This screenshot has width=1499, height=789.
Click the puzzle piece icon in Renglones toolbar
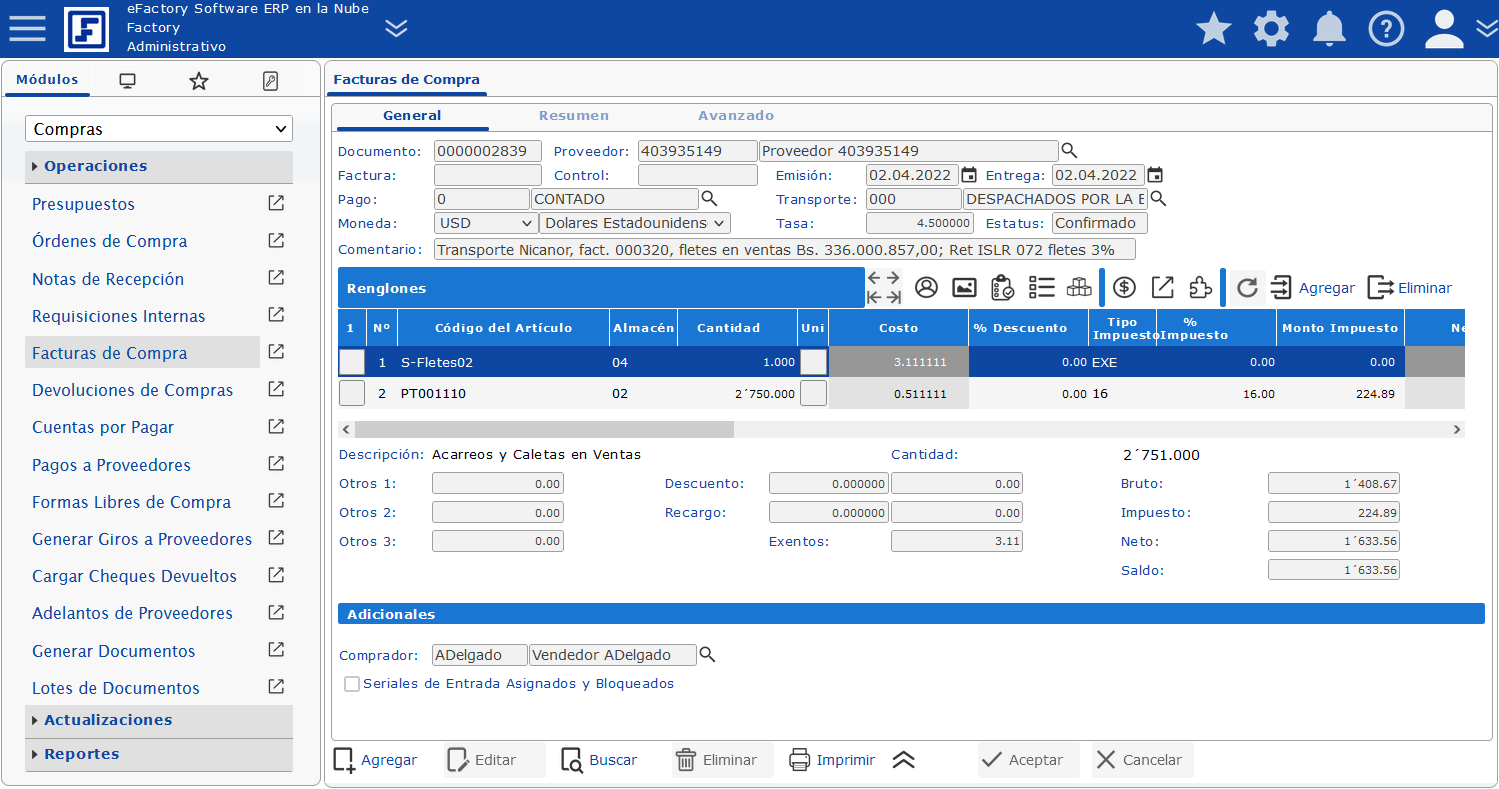(x=1200, y=288)
